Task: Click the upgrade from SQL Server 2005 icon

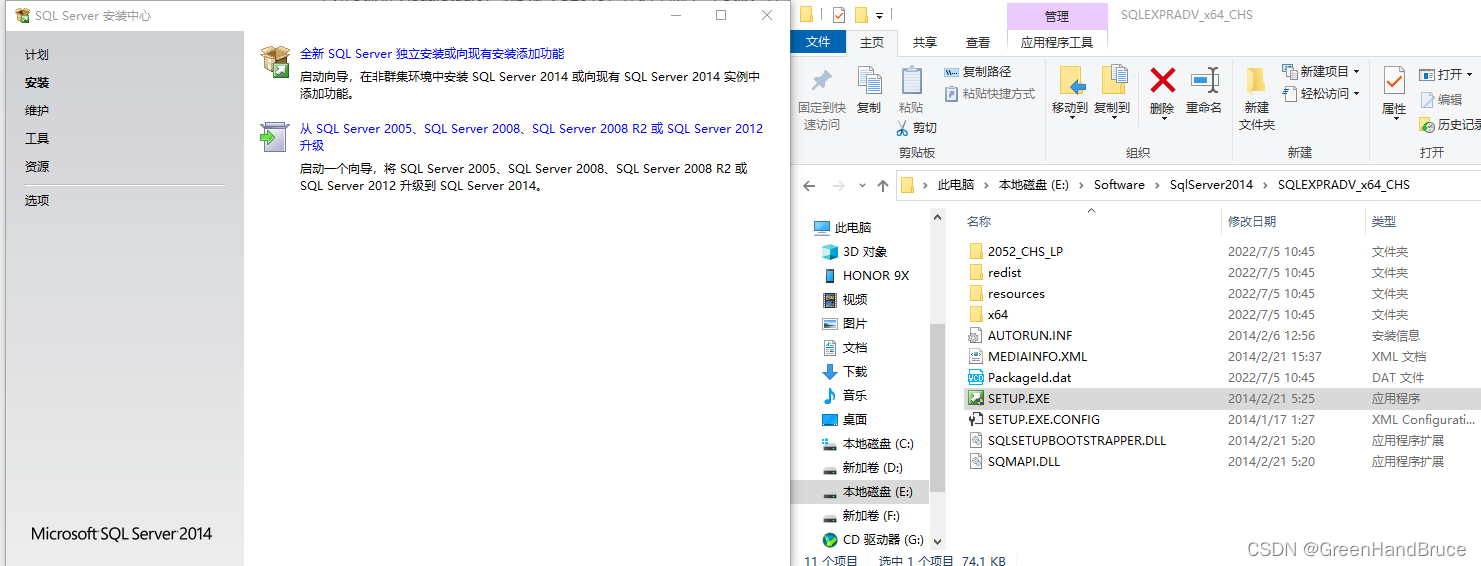Action: click(x=274, y=137)
